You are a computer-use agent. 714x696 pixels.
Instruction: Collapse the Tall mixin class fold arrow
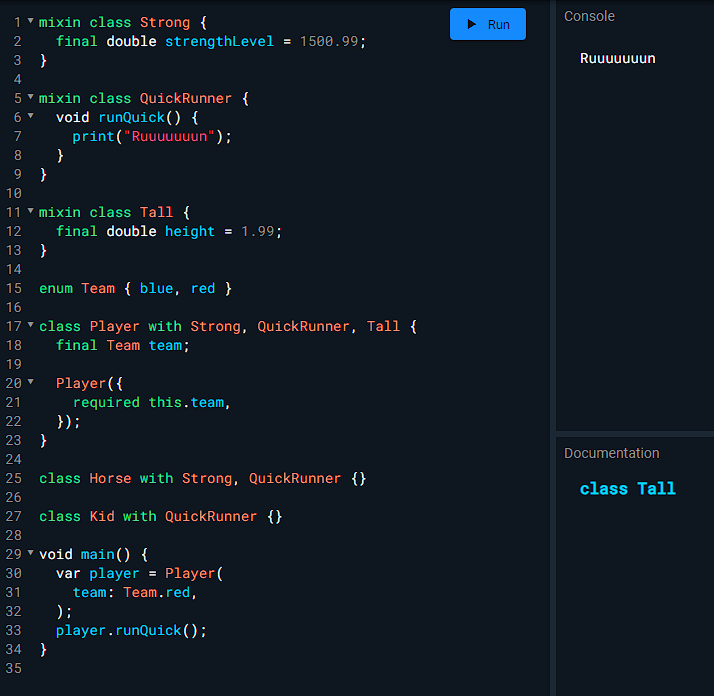coord(31,210)
